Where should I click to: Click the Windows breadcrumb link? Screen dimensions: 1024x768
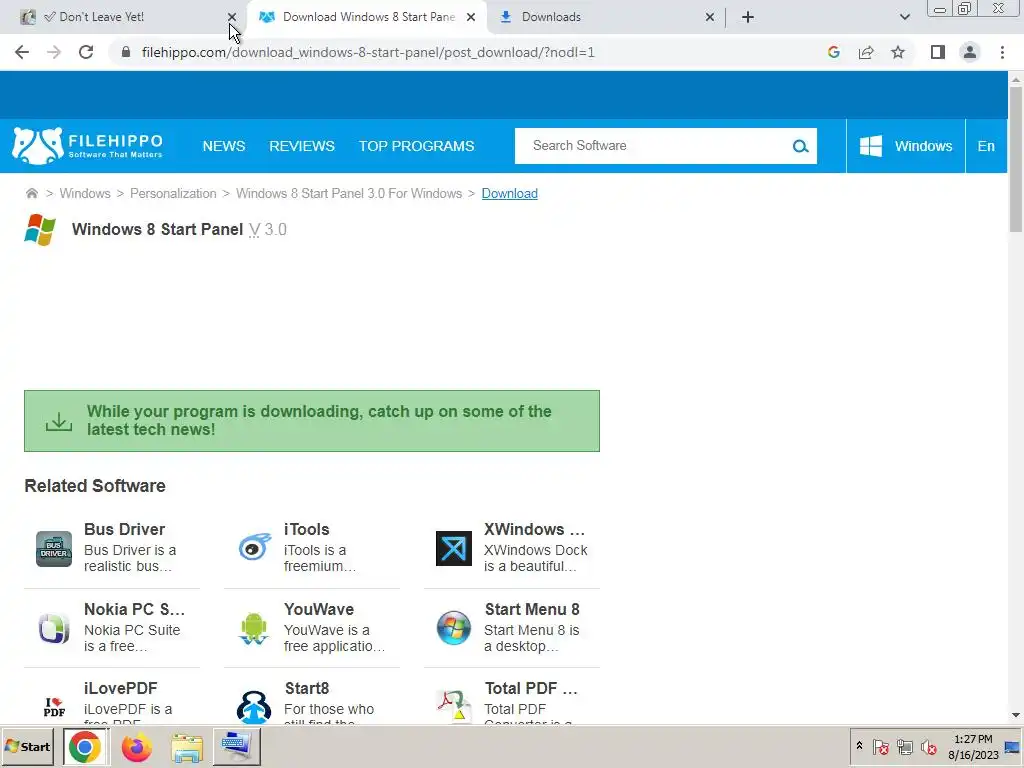coord(85,193)
